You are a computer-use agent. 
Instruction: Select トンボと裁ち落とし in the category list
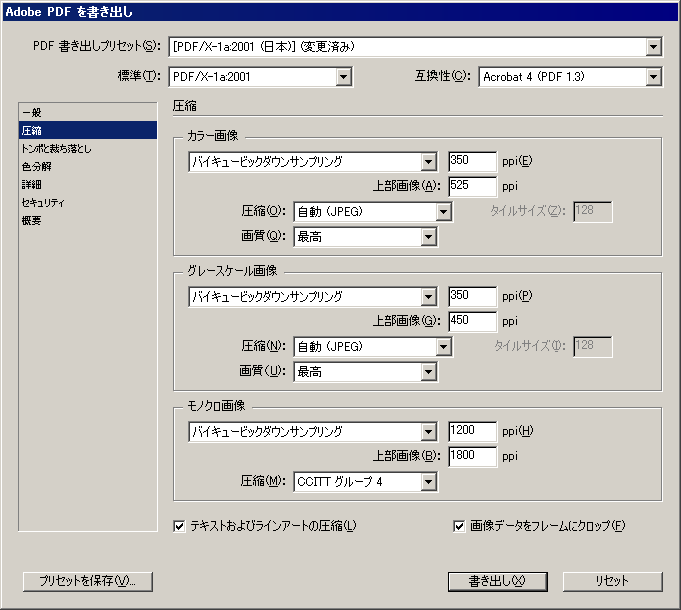(56, 148)
